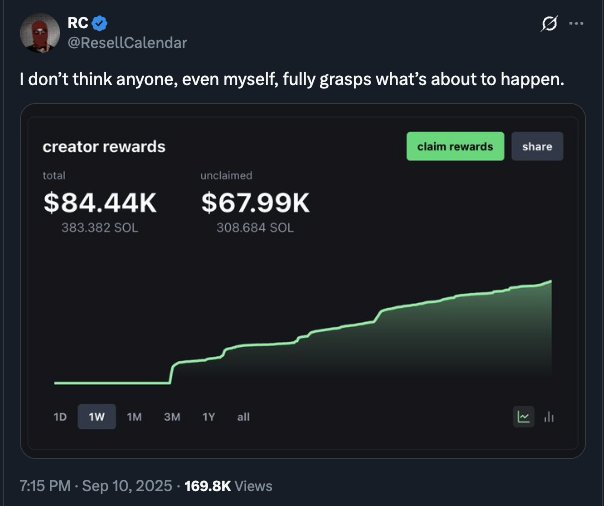The image size is (604, 506).
Task: Click the share button
Action: (x=537, y=146)
